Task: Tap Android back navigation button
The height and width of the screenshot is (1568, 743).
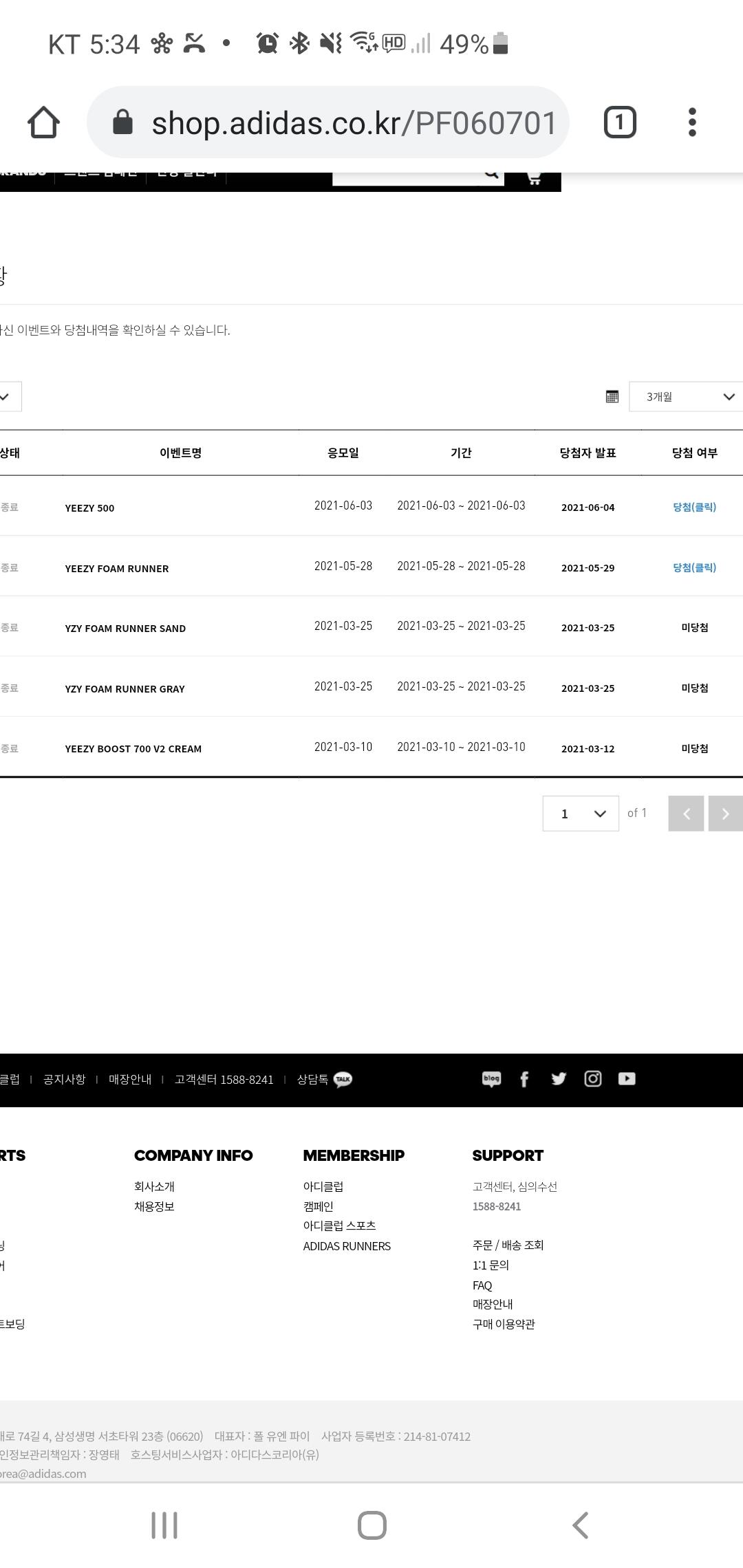Action: coord(580,1525)
